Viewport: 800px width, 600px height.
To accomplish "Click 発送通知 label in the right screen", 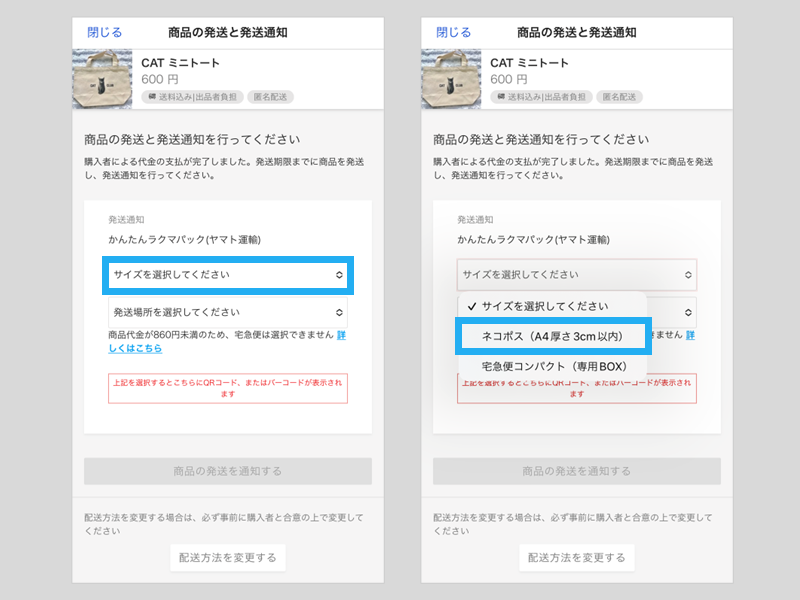I will 475,220.
